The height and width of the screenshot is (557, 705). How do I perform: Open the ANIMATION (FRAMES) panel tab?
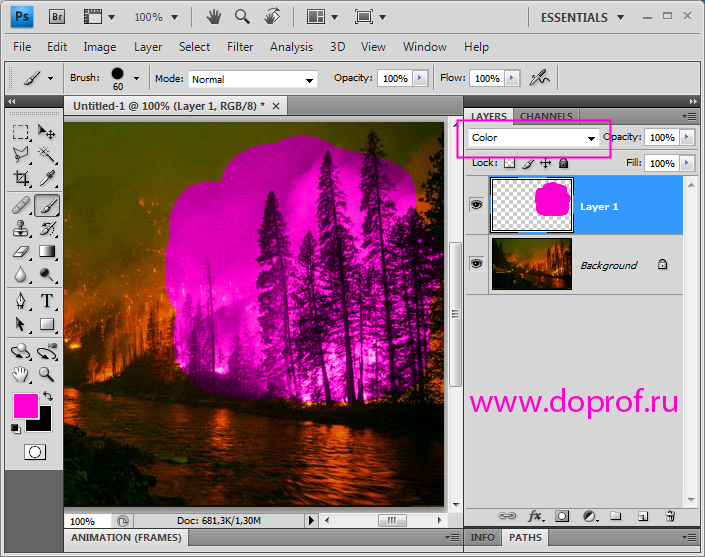126,538
